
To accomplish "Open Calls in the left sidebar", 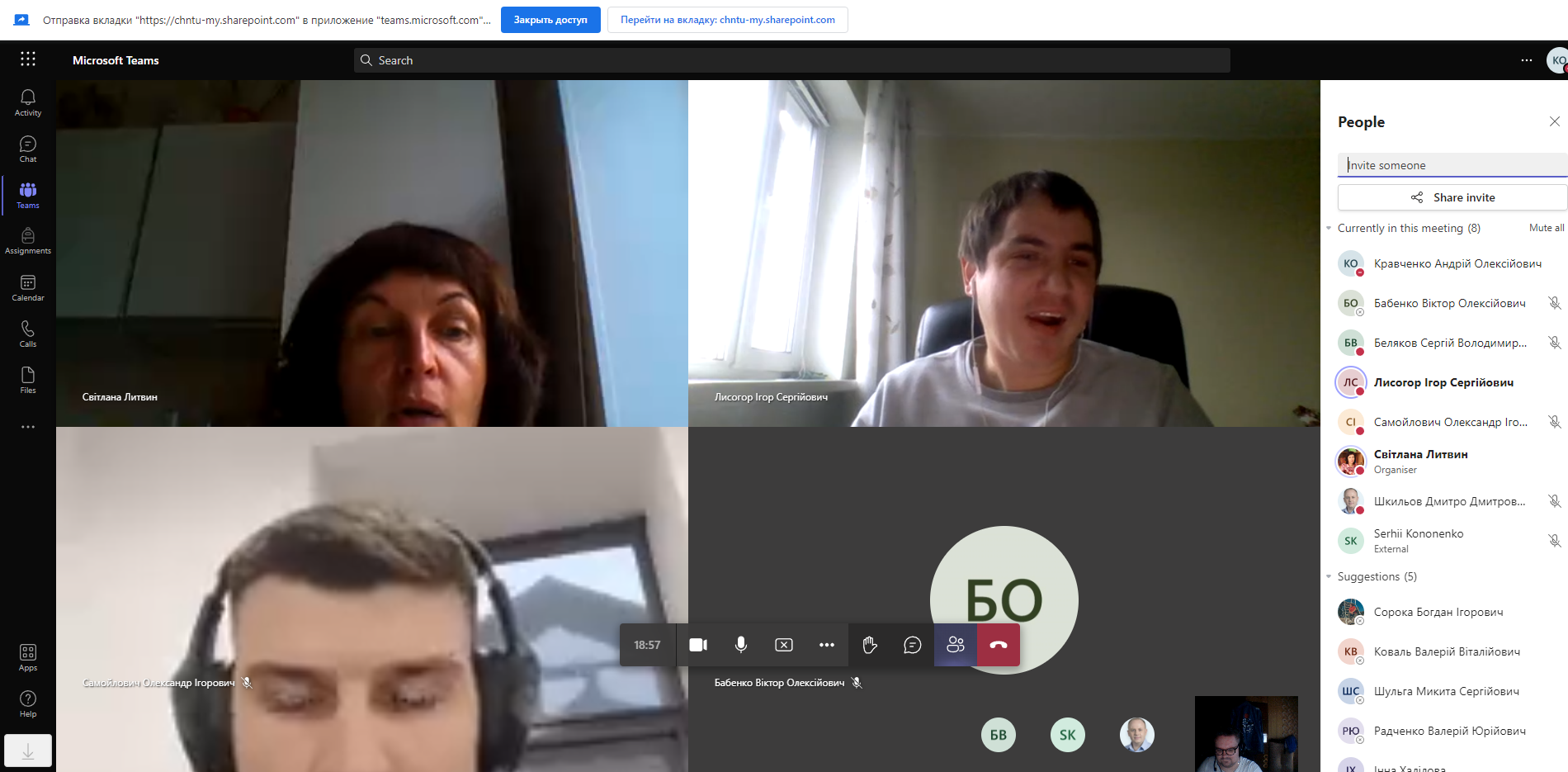I will pos(27,334).
